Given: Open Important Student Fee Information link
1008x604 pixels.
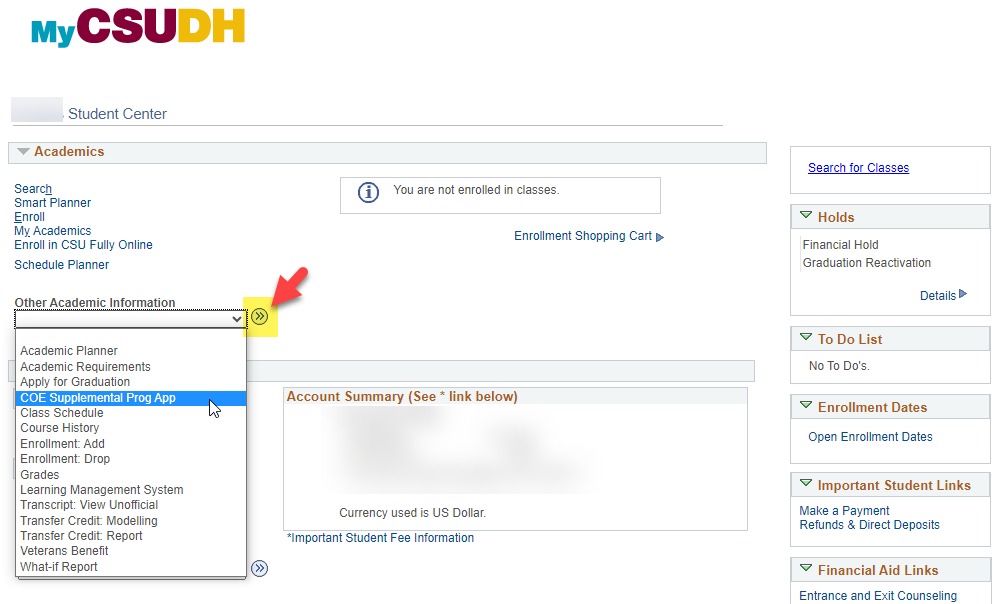Looking at the screenshot, I should click(381, 538).
